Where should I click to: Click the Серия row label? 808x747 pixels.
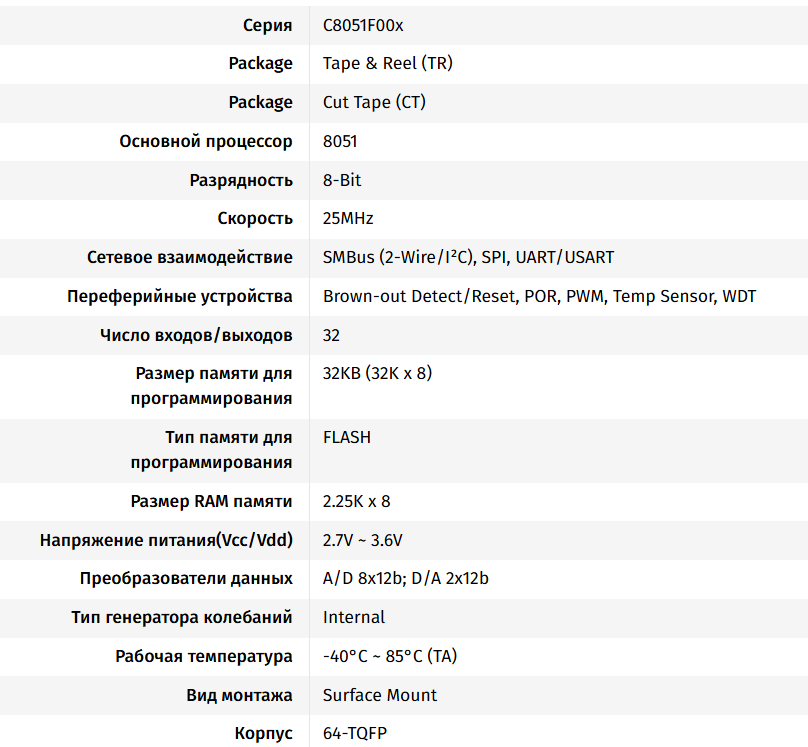pyautogui.click(x=268, y=25)
